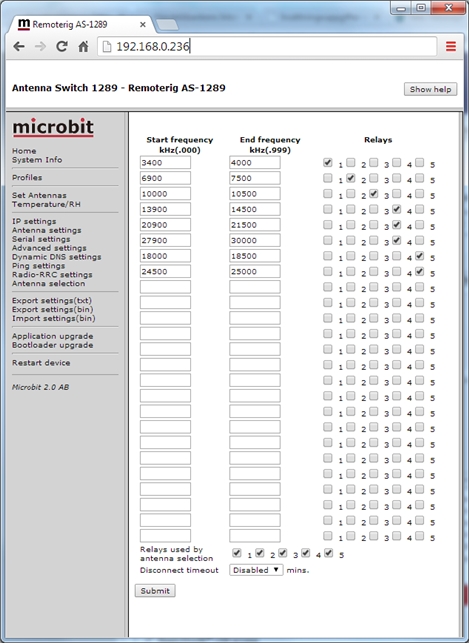
Task: Click start frequency field with 10000
Action: click(165, 194)
